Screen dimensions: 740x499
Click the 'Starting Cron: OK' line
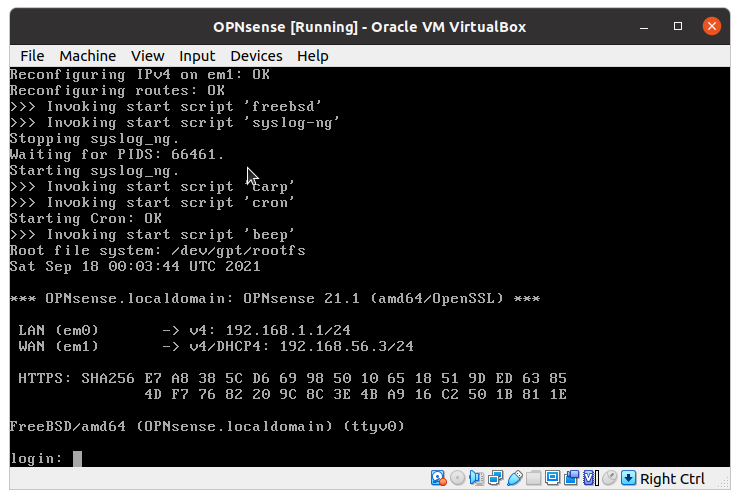tap(85, 218)
